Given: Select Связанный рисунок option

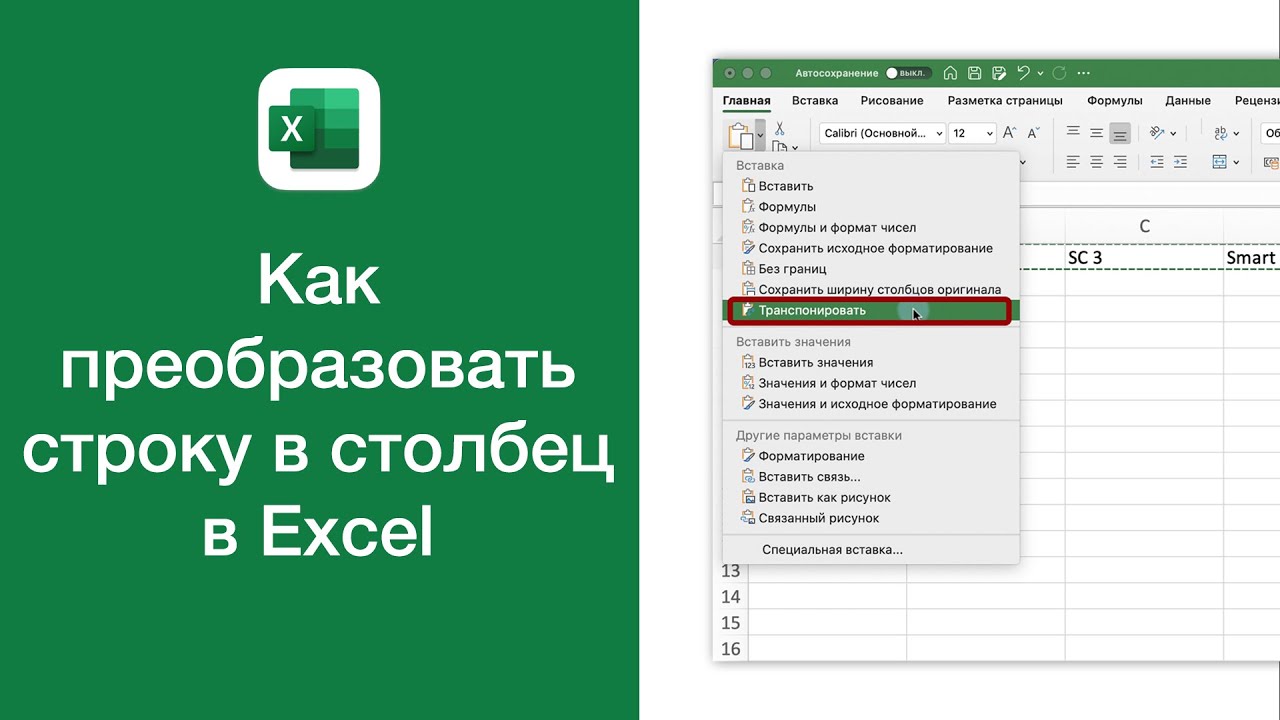Looking at the screenshot, I should click(x=871, y=518).
